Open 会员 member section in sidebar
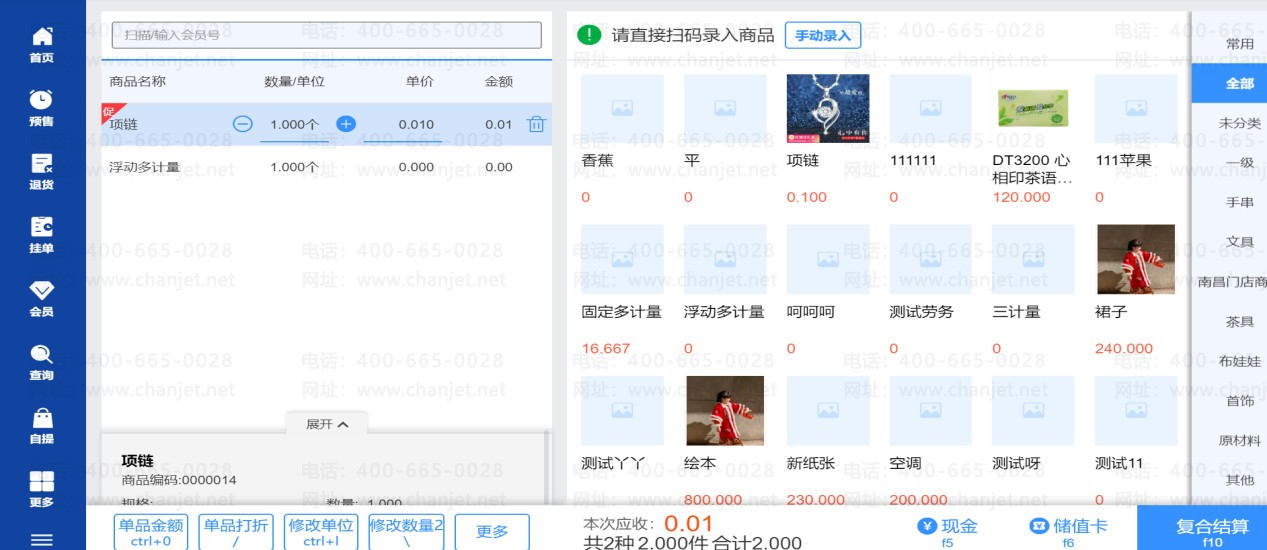The width and height of the screenshot is (1267, 550). (x=42, y=299)
